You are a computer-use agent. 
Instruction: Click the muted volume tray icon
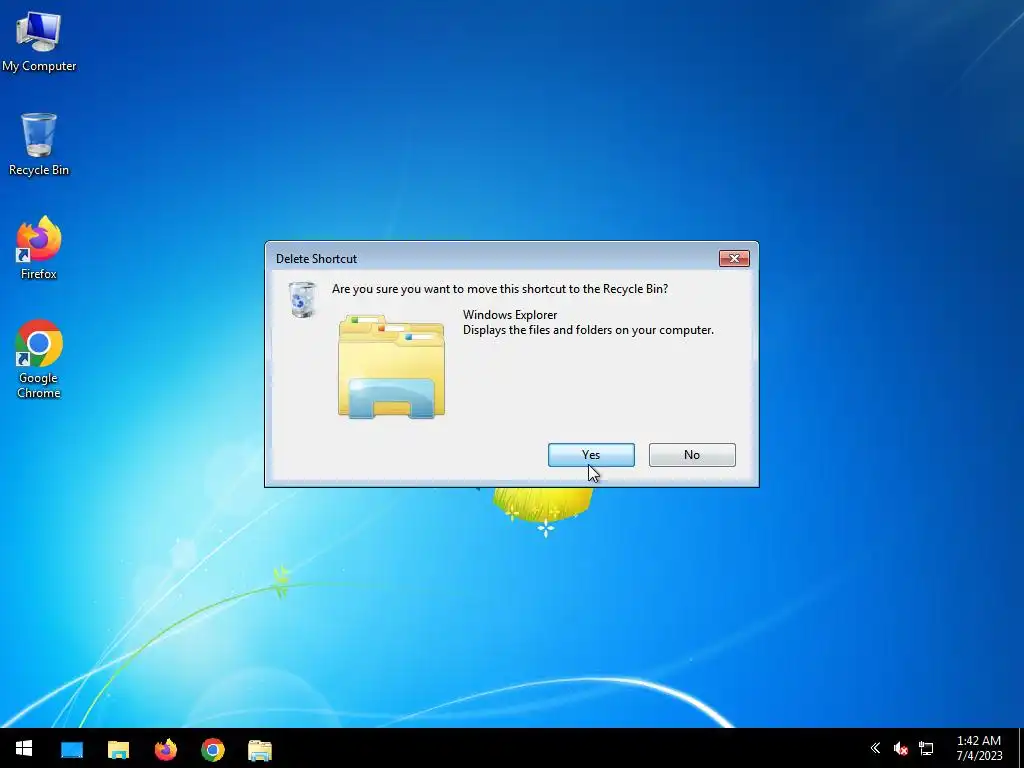pos(901,748)
